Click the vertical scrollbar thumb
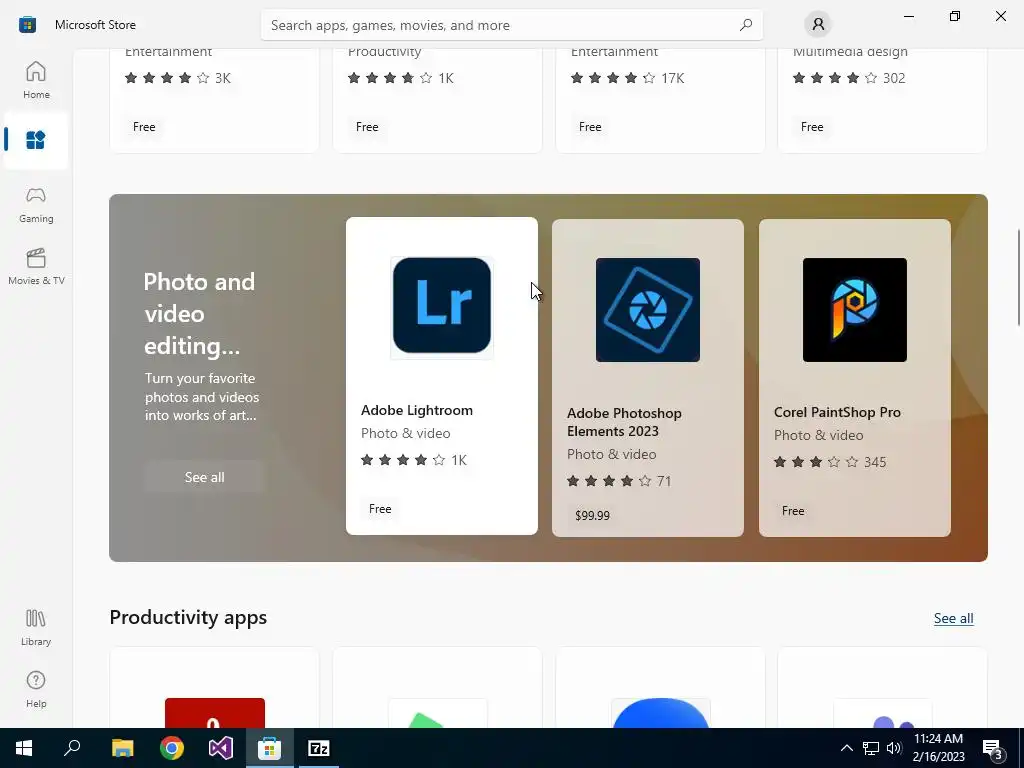Image resolution: width=1024 pixels, height=768 pixels. (1018, 278)
